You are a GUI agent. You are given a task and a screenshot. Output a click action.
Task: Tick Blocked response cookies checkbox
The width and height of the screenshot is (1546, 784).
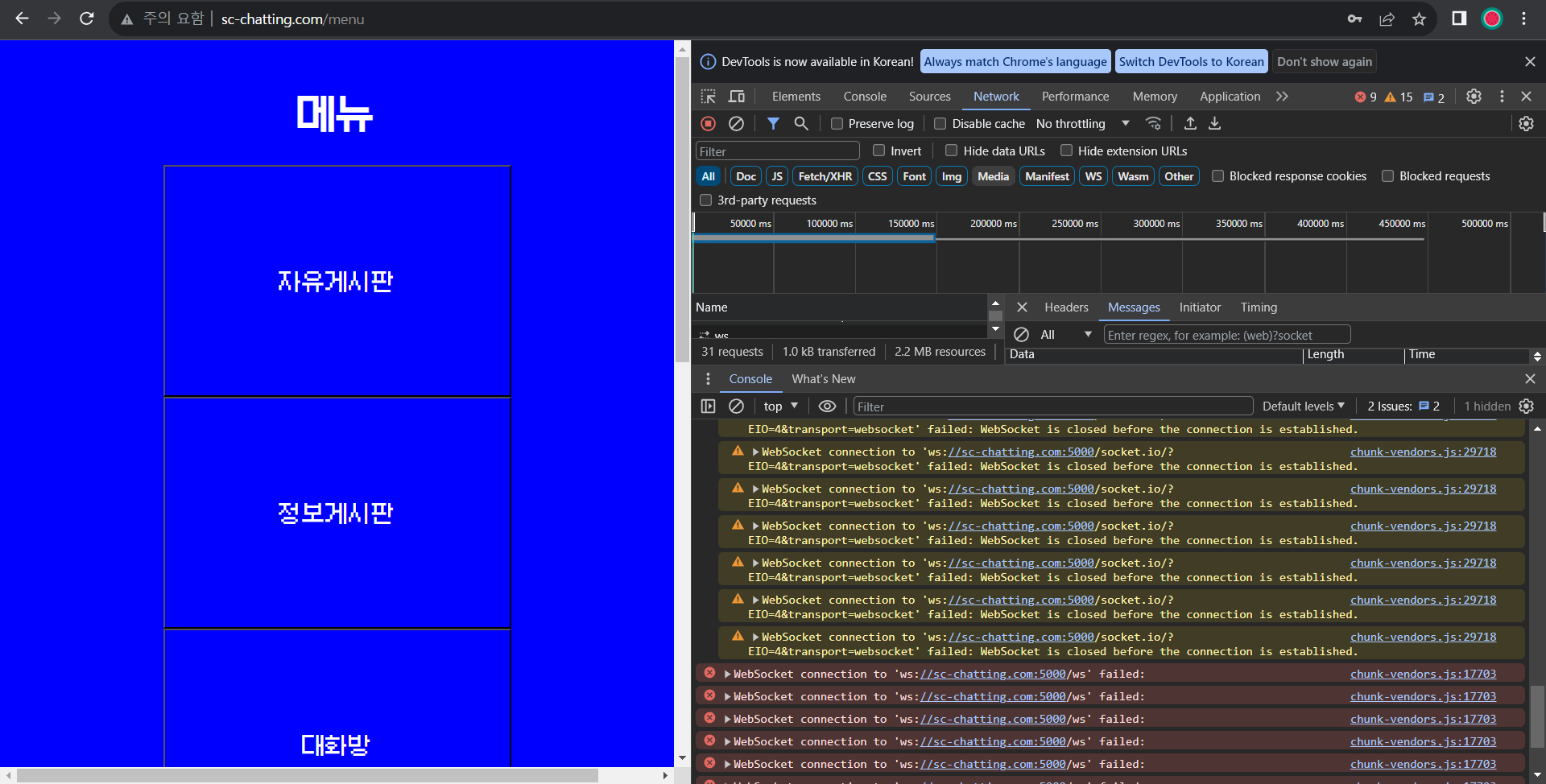tap(1218, 176)
